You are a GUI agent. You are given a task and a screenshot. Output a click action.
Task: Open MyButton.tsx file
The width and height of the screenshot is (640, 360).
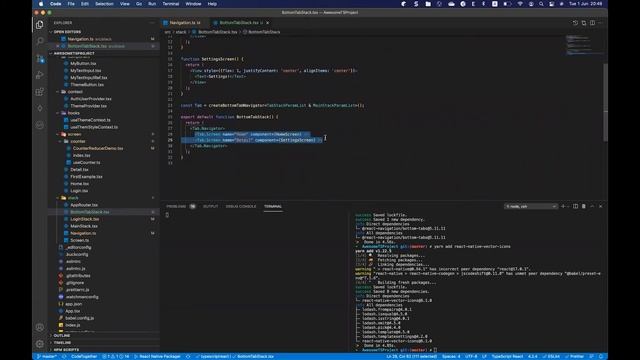click(83, 64)
